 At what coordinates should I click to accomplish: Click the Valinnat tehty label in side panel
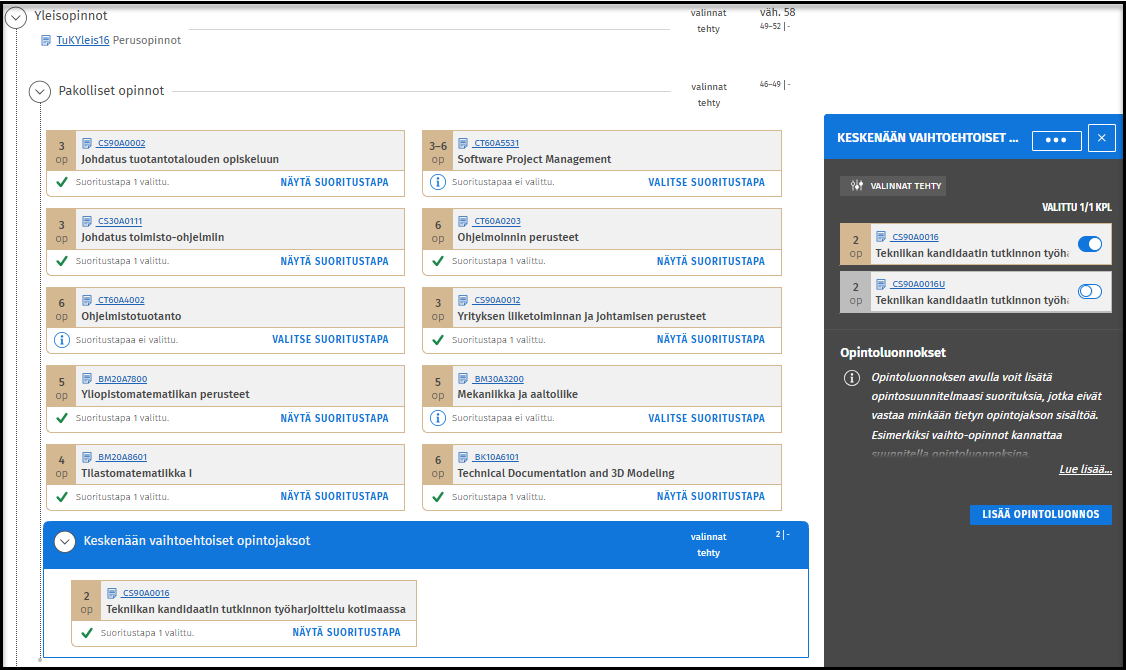[892, 186]
